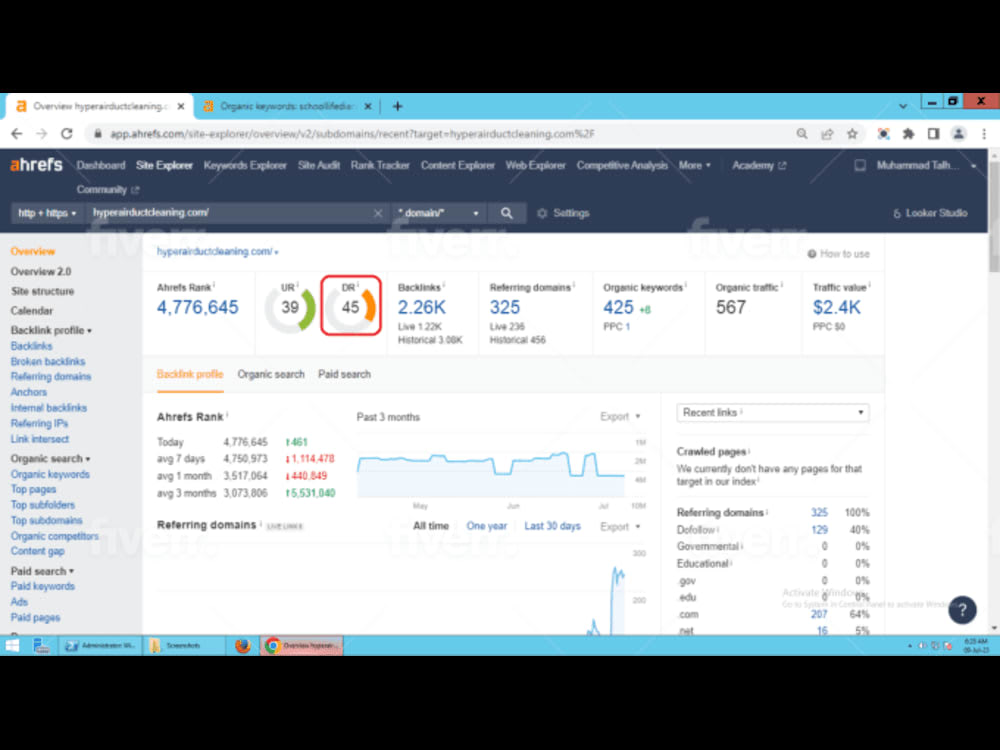Image resolution: width=1000 pixels, height=750 pixels.
Task: Open Firefox from the taskbar
Action: (x=242, y=645)
